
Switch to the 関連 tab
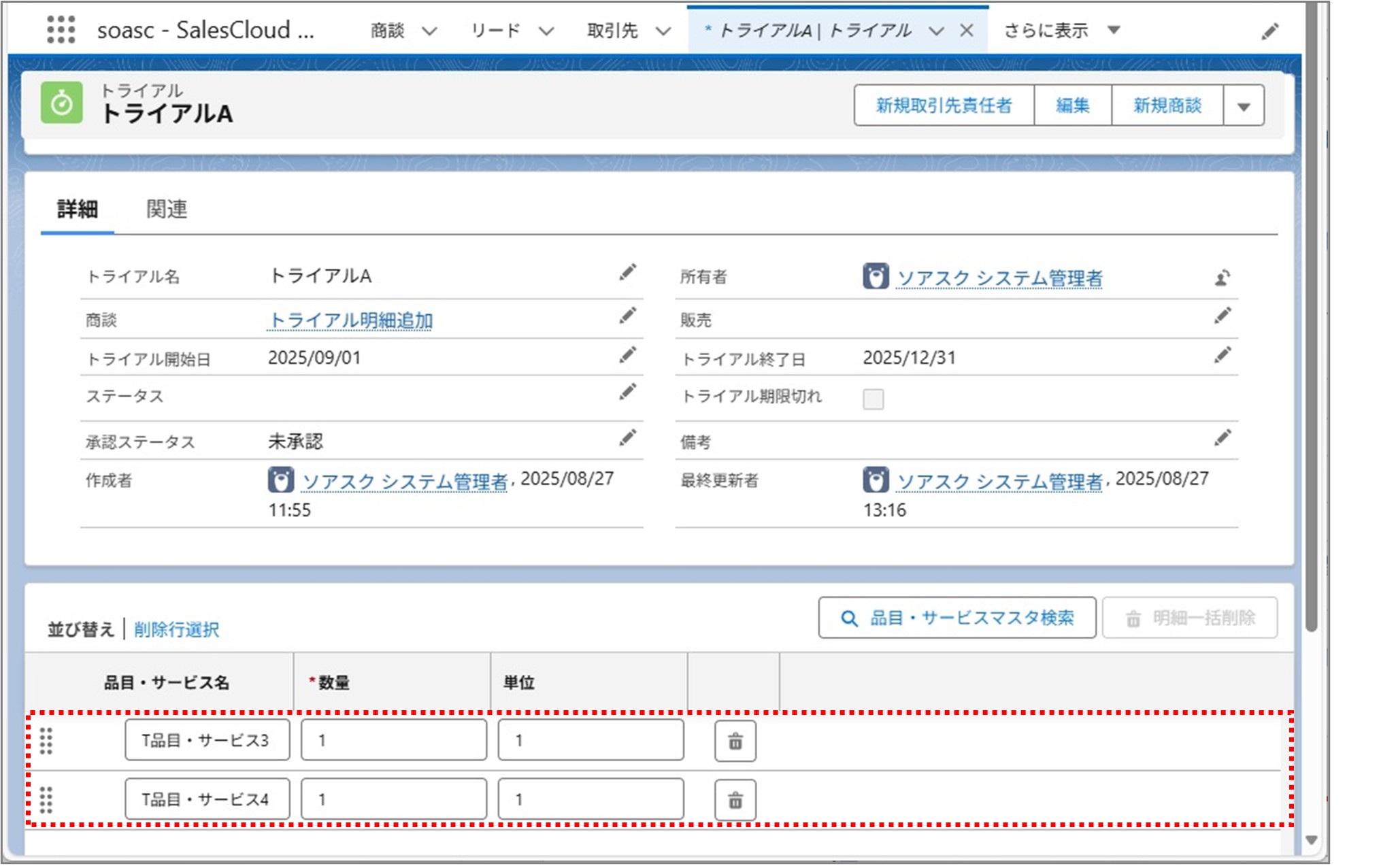tap(167, 210)
